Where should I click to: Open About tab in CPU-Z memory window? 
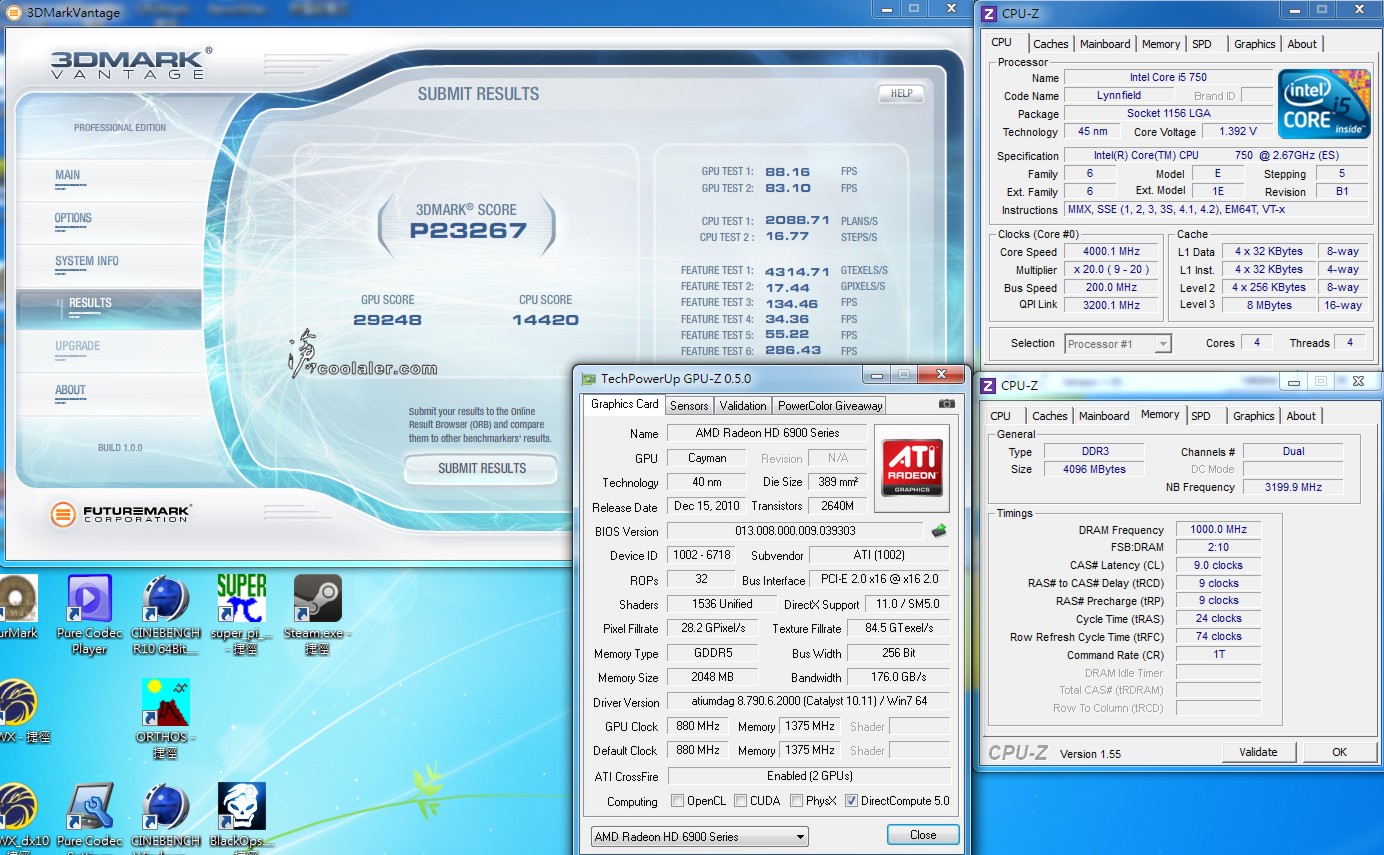click(x=1301, y=415)
